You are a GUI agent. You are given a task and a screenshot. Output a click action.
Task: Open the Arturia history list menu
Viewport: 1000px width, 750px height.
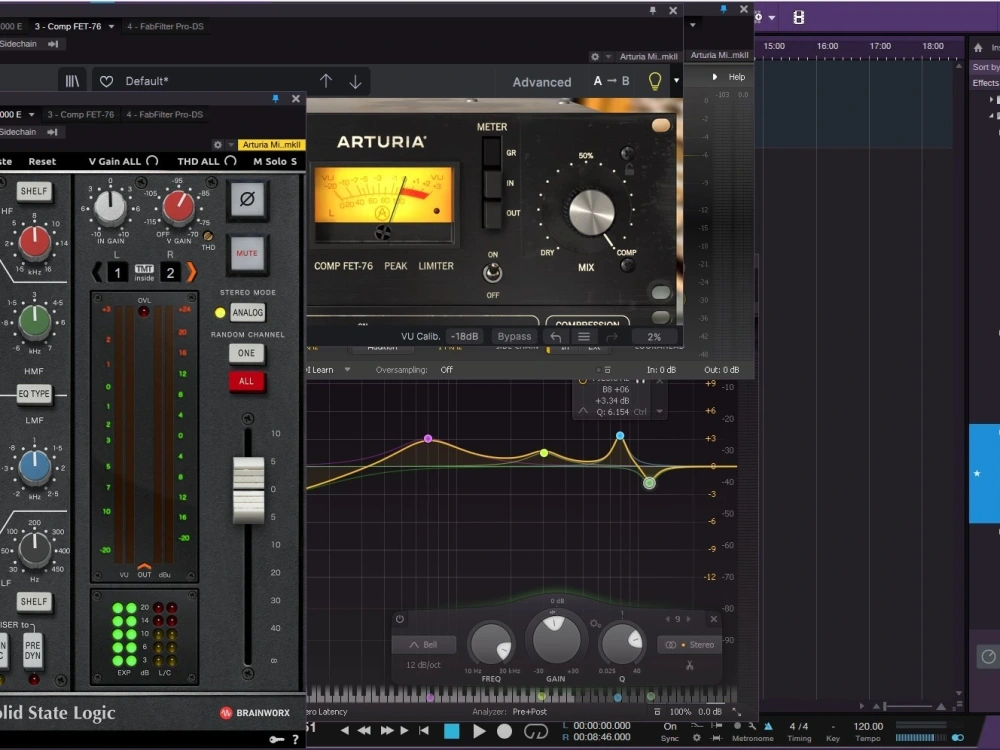tap(584, 337)
